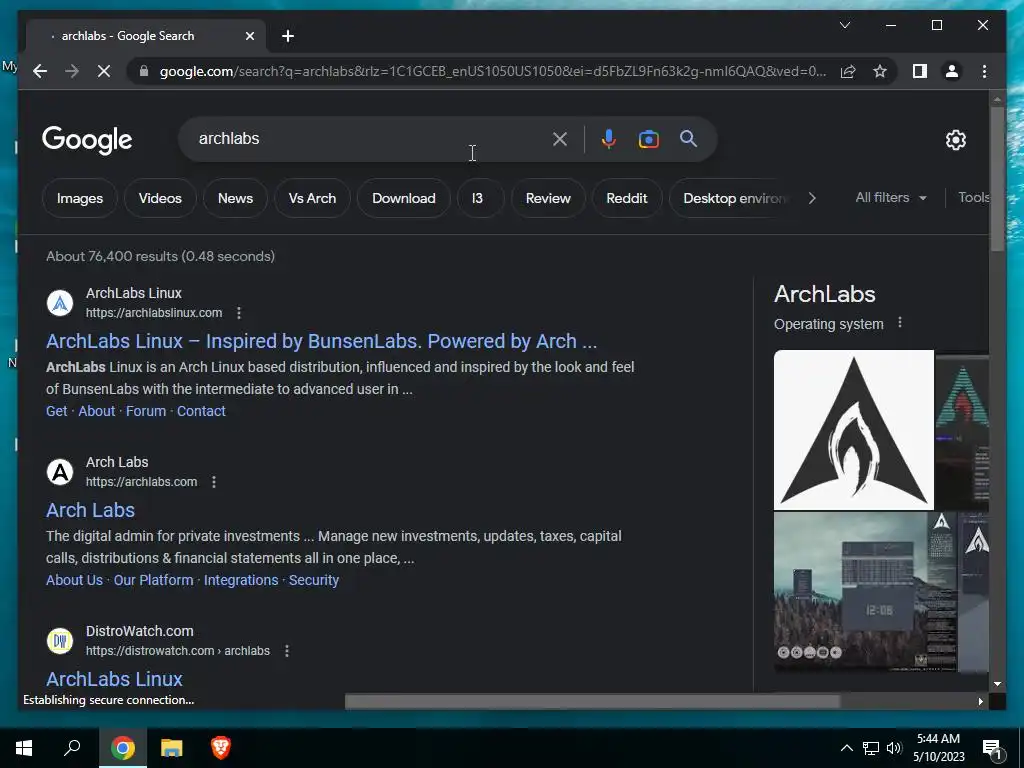Share this page from address bar
The image size is (1024, 768).
(848, 71)
